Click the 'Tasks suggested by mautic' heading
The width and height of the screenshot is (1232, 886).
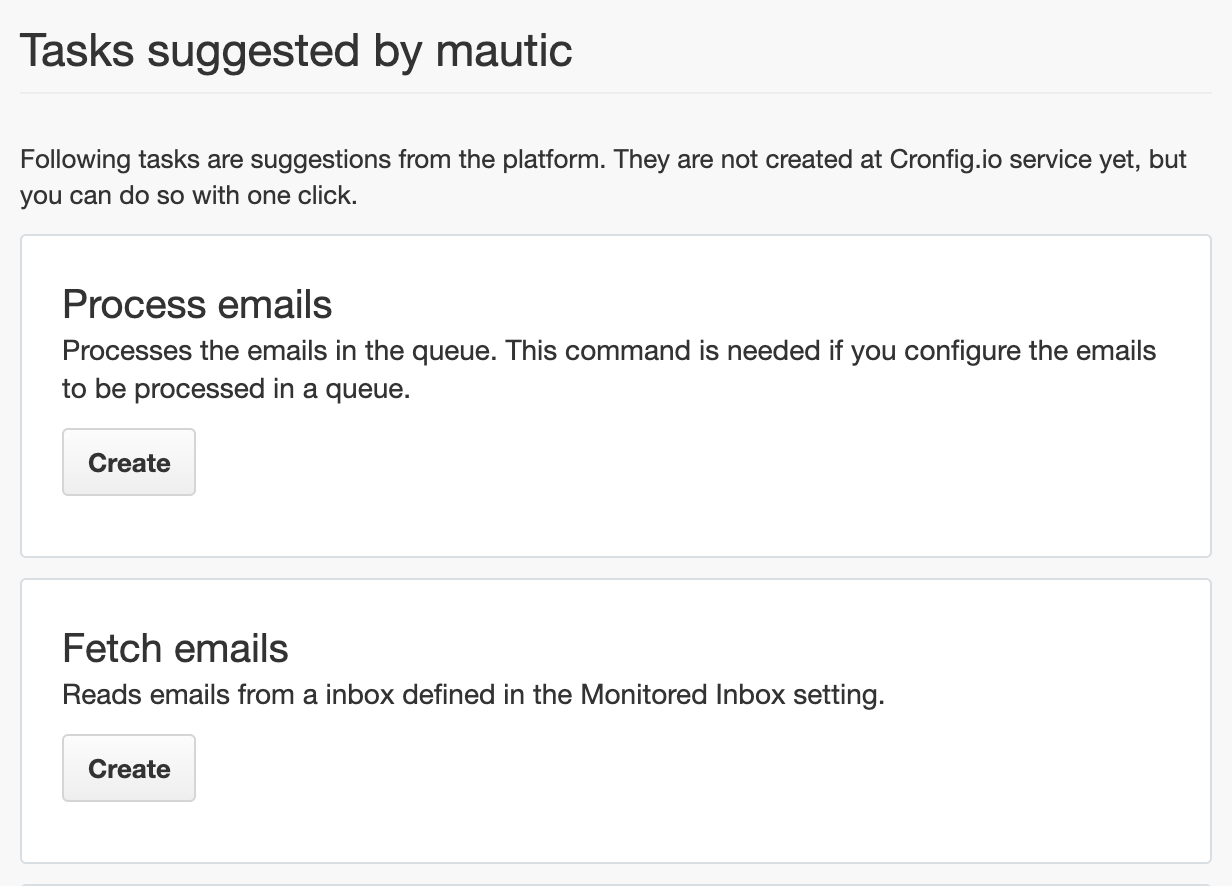pyautogui.click(x=296, y=50)
